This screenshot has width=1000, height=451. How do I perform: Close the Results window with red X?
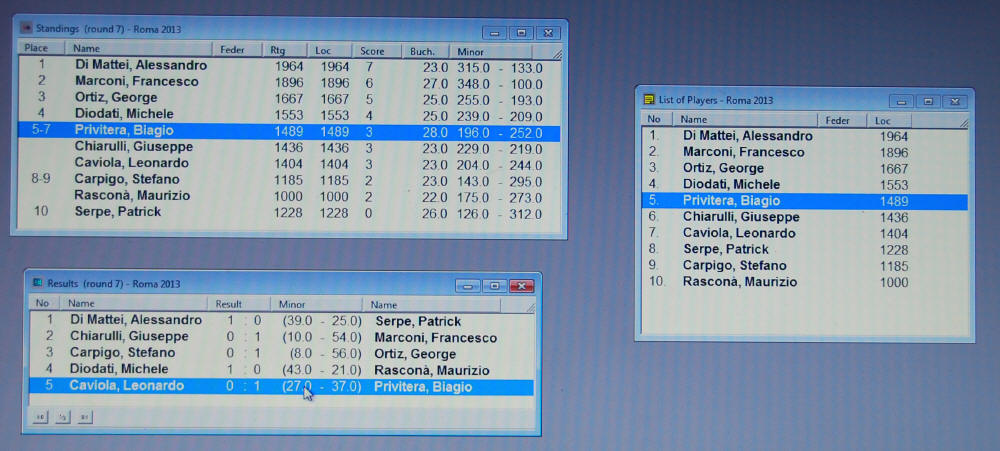pyautogui.click(x=522, y=287)
